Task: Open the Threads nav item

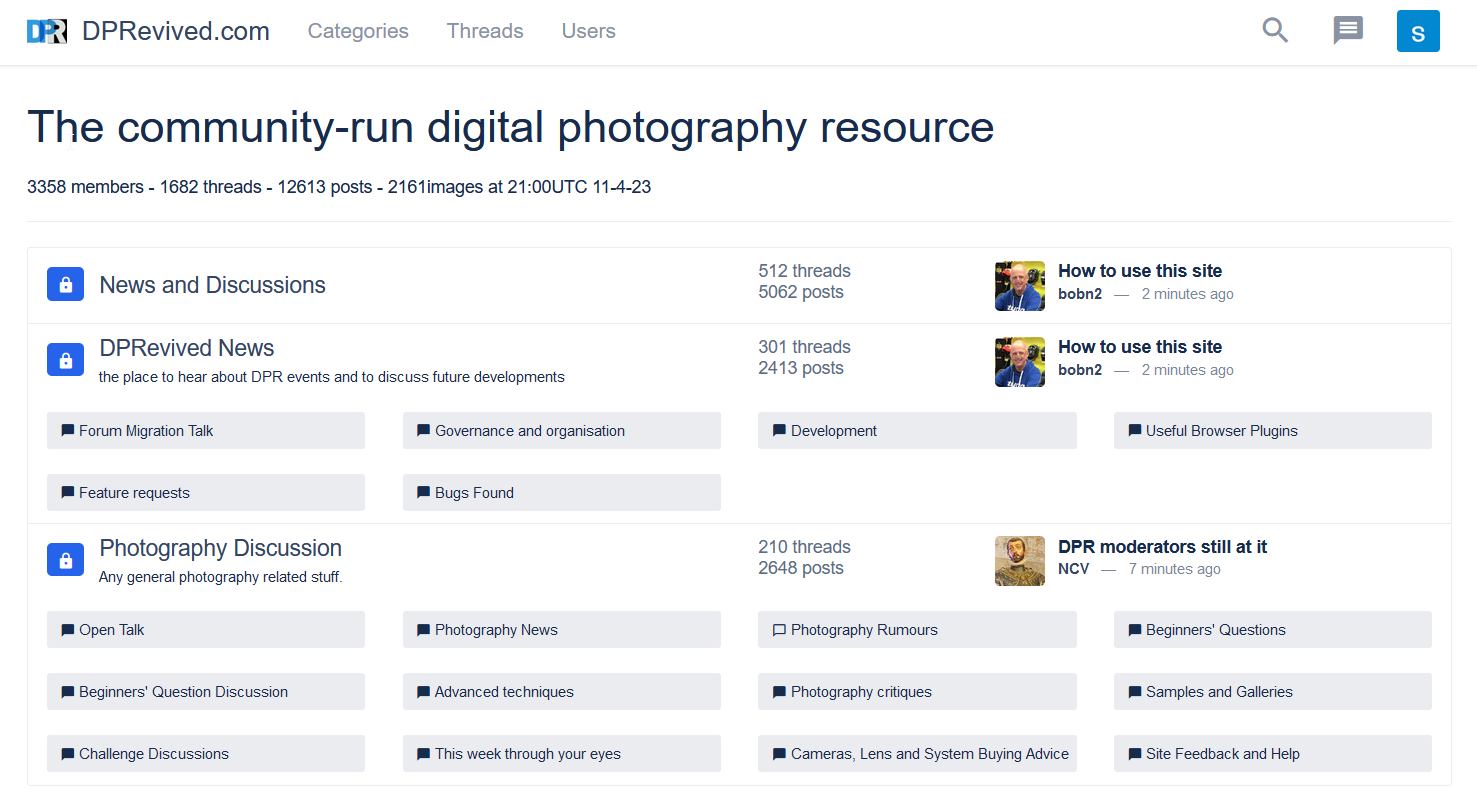Action: pyautogui.click(x=485, y=31)
